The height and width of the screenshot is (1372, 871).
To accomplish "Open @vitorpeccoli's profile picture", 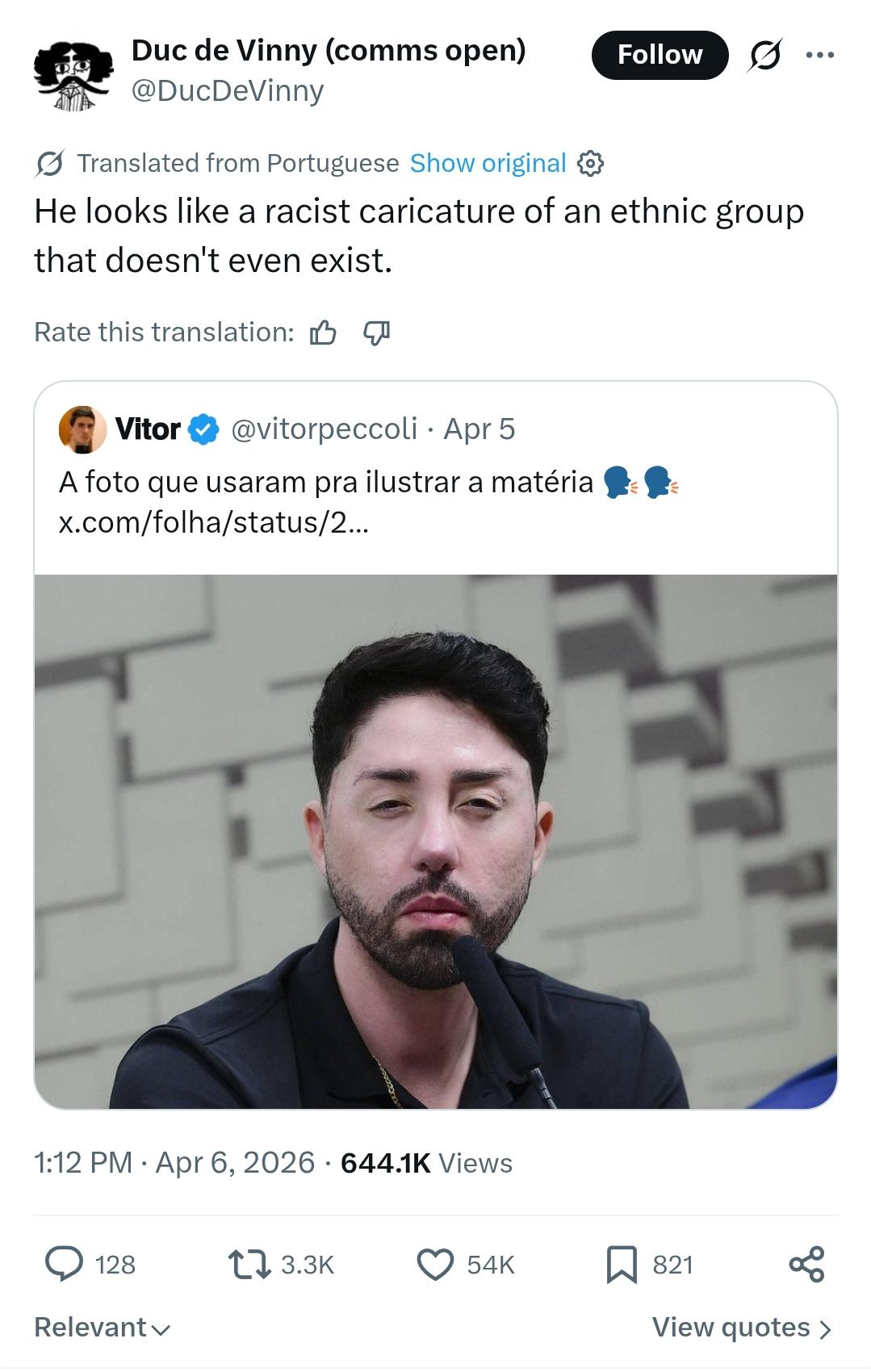I will pos(80,429).
